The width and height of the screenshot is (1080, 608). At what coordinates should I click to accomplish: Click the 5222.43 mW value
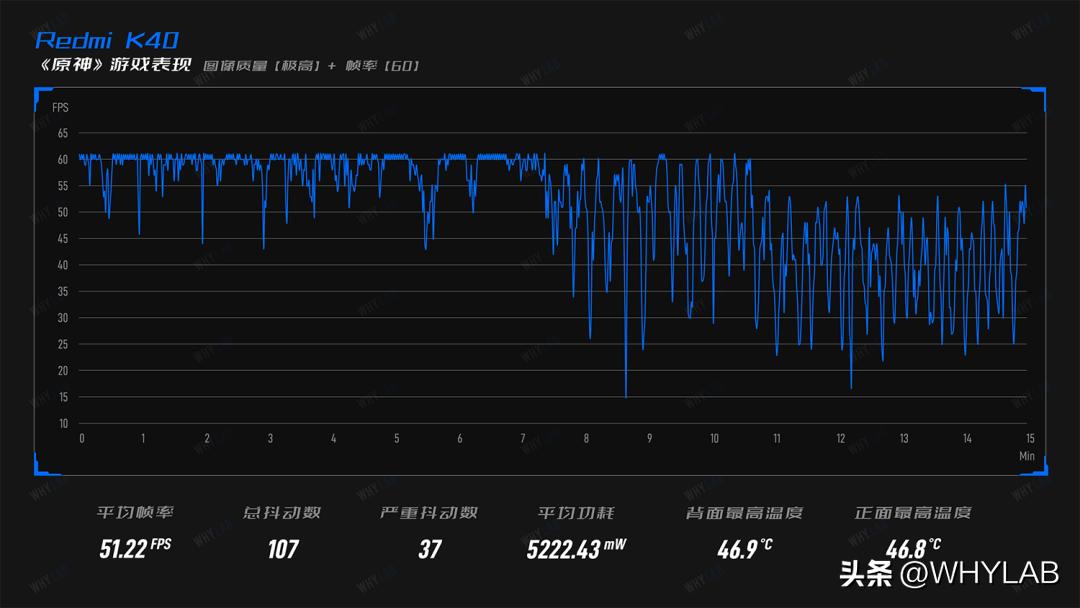(577, 549)
